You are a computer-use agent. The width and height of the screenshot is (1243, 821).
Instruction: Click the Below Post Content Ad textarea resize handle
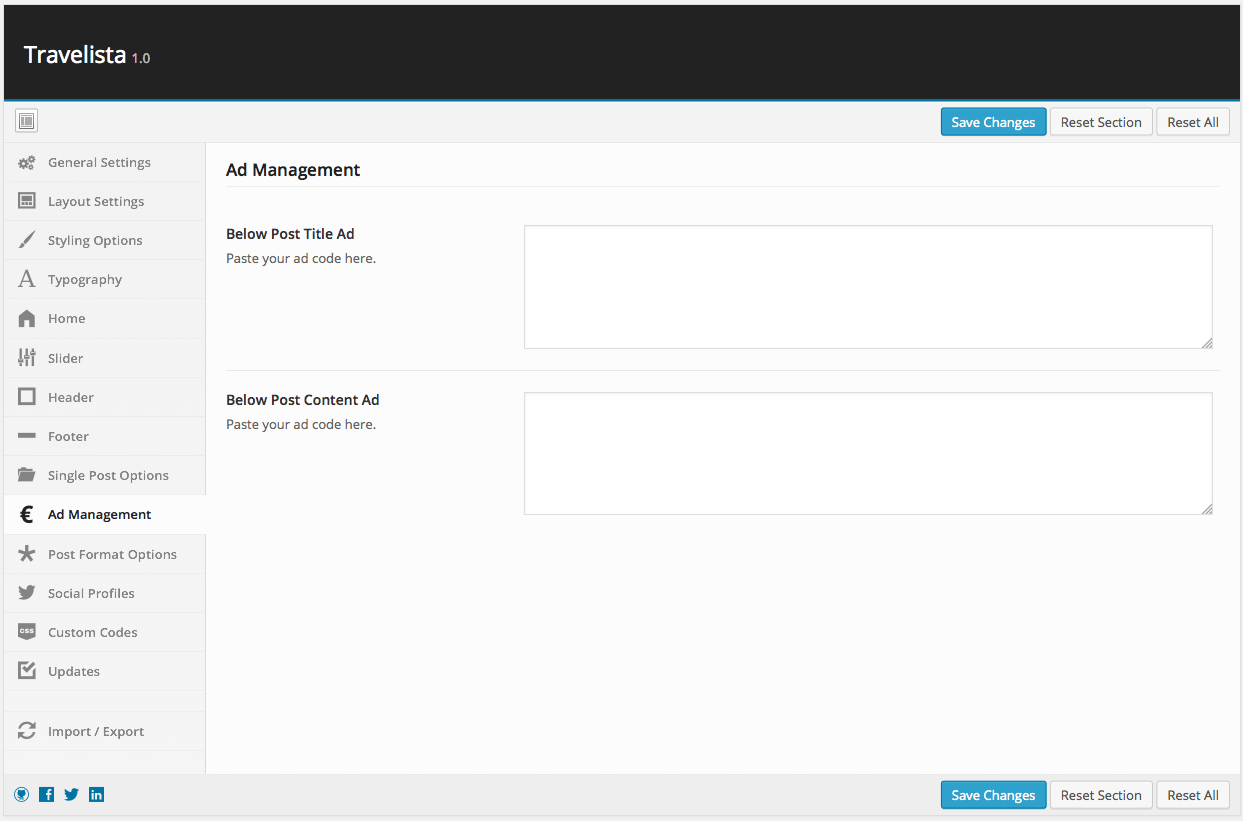[x=1207, y=509]
